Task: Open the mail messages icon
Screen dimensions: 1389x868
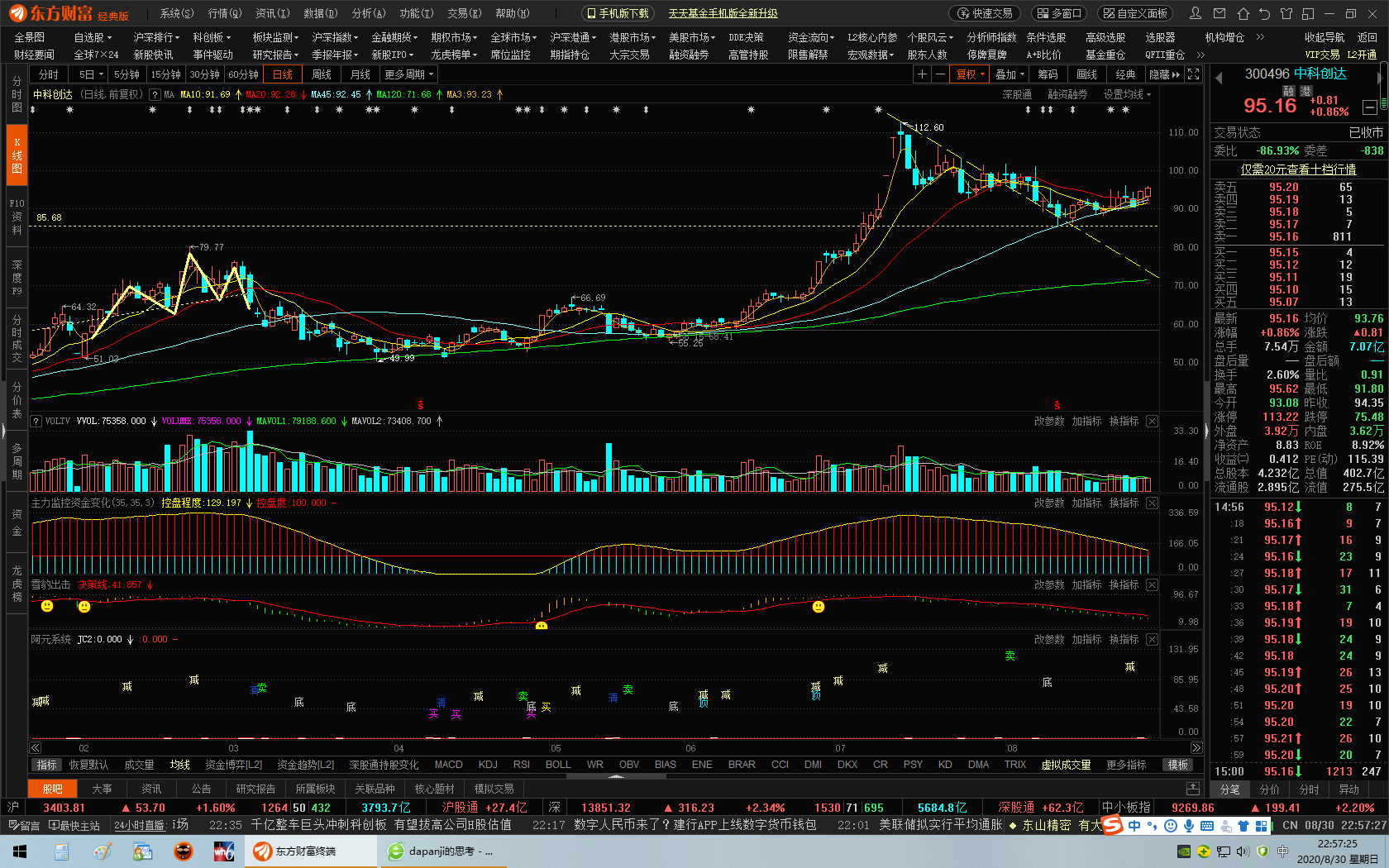Action: click(x=1220, y=13)
